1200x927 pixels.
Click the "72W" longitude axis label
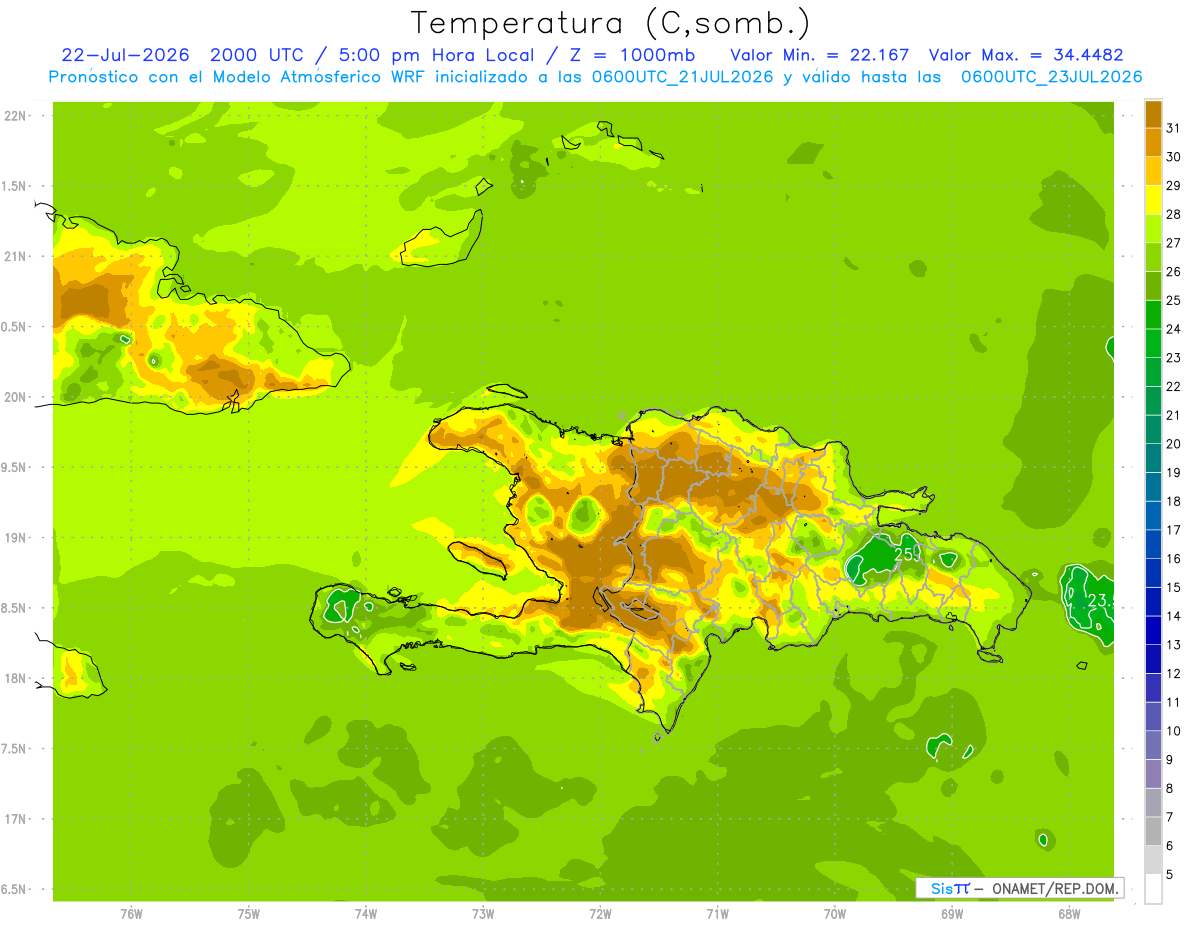click(x=600, y=913)
